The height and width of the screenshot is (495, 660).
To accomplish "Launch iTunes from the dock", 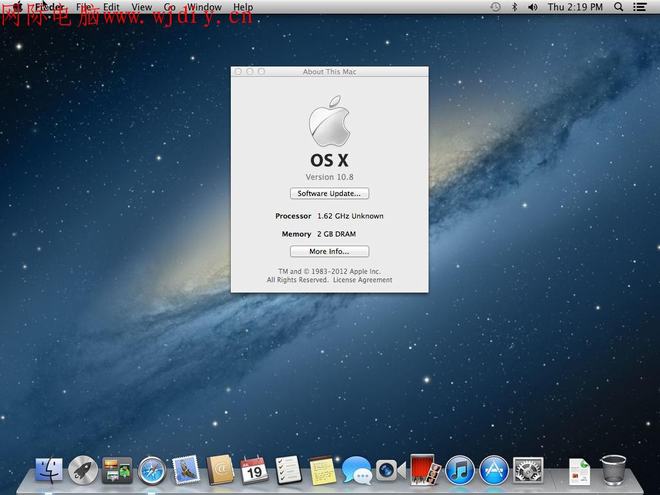I will [459, 469].
